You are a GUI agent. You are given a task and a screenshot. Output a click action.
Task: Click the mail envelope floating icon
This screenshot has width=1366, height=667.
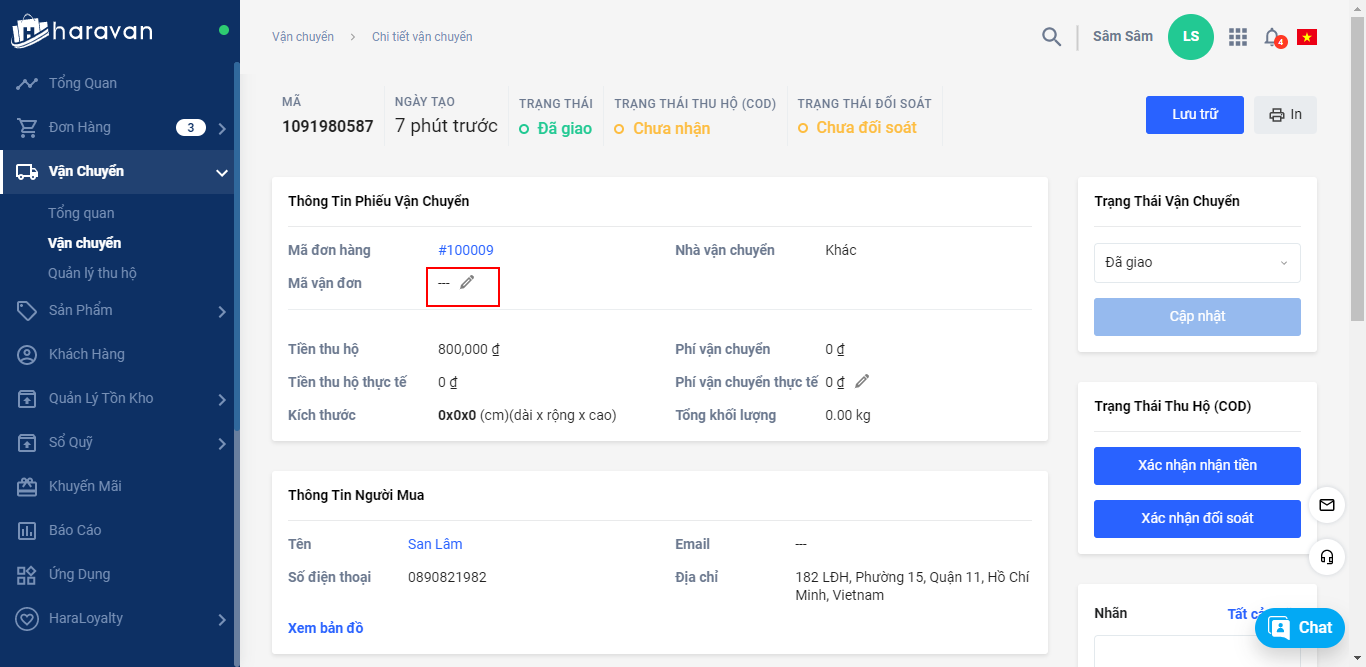(x=1327, y=505)
